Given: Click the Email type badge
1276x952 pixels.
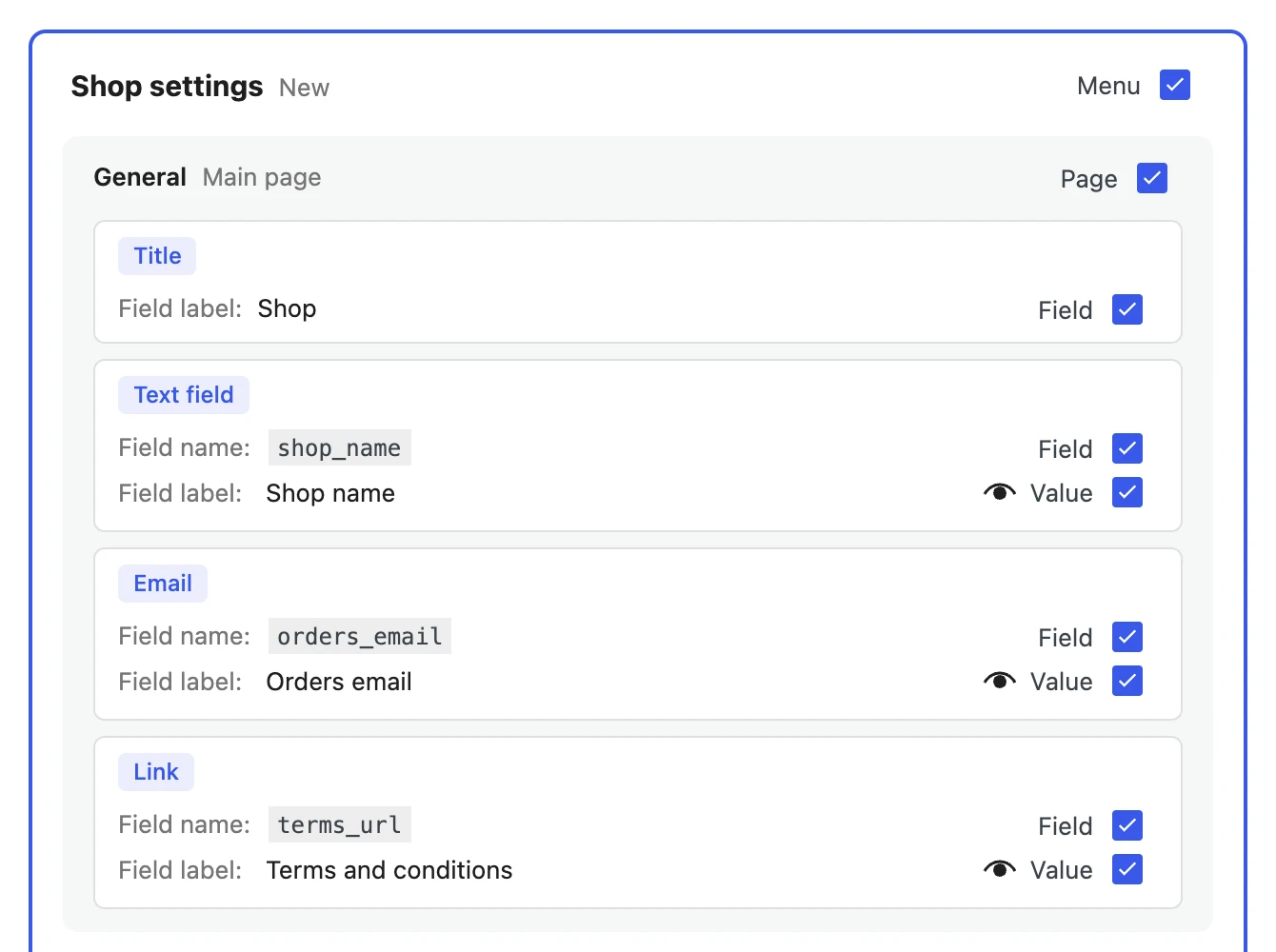Looking at the screenshot, I should click(x=163, y=584).
